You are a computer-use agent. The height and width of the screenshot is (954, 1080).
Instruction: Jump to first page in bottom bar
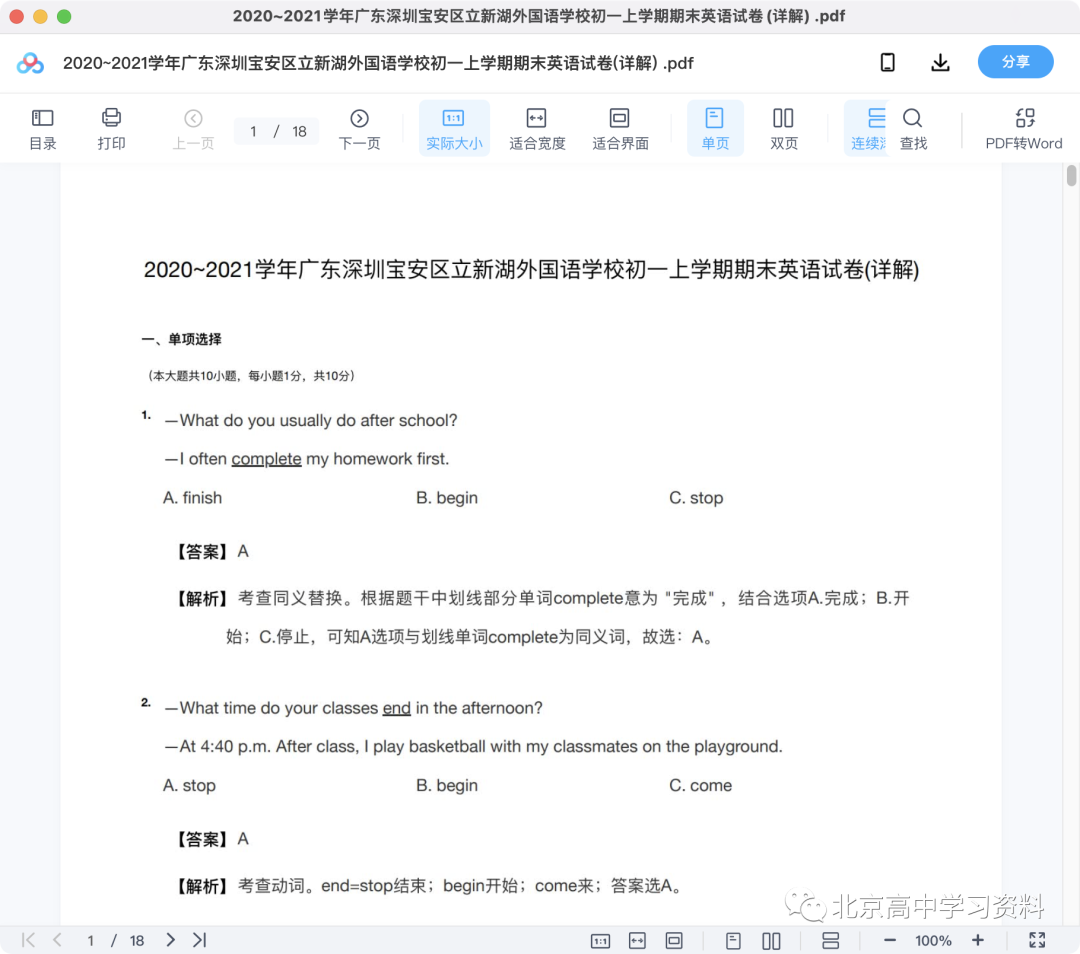tap(28, 940)
